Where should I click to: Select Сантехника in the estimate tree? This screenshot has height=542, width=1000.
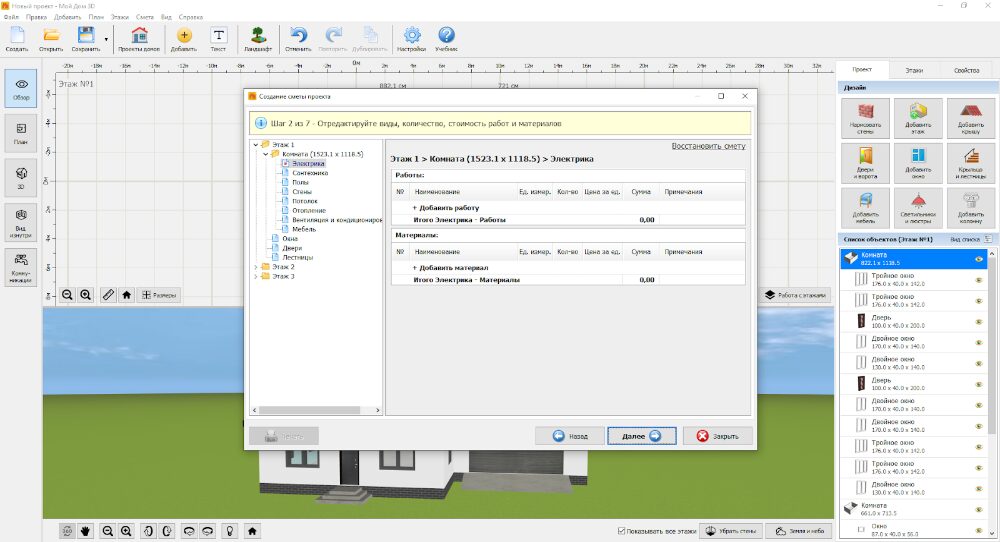pos(310,173)
